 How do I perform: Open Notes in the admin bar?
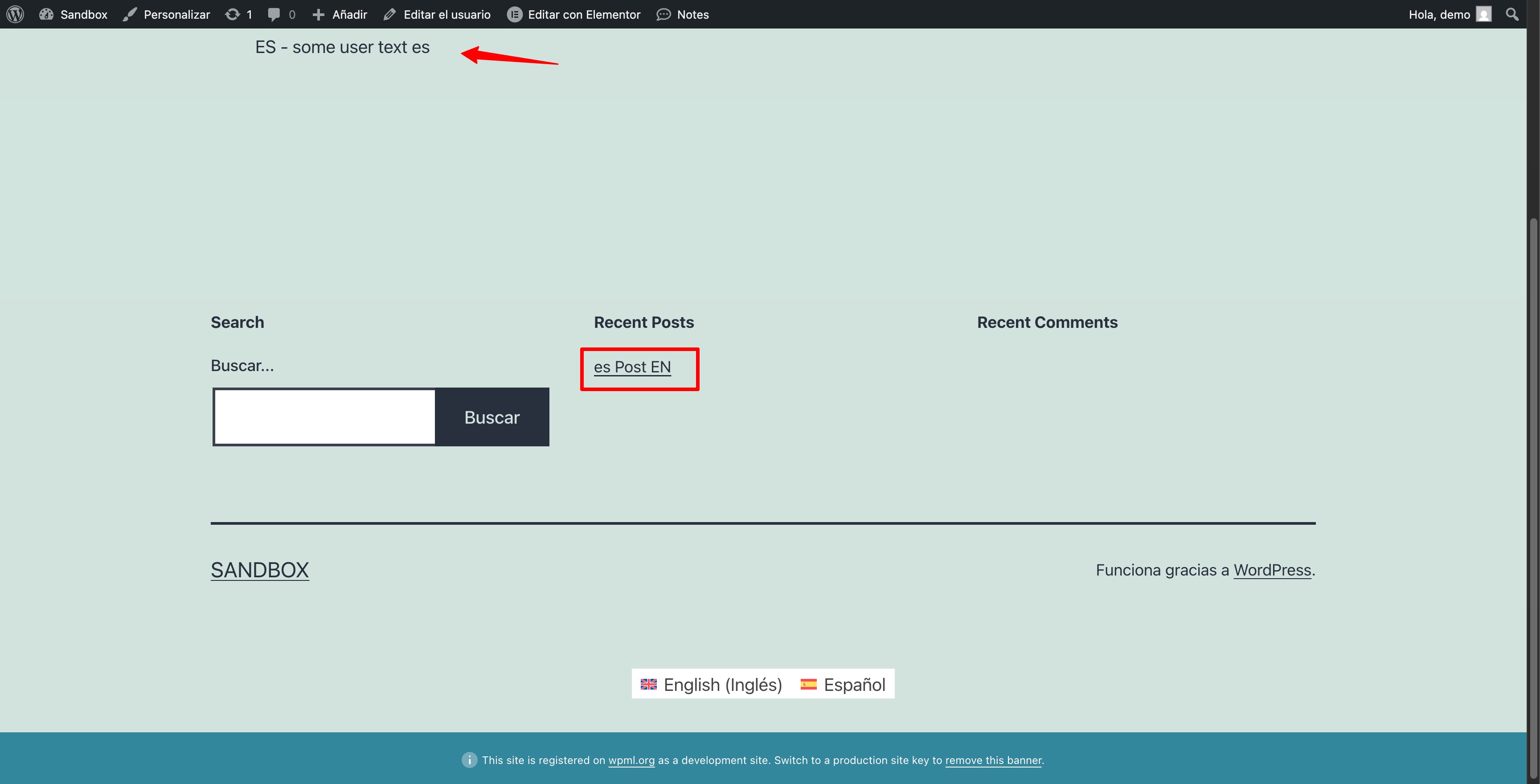[x=682, y=14]
